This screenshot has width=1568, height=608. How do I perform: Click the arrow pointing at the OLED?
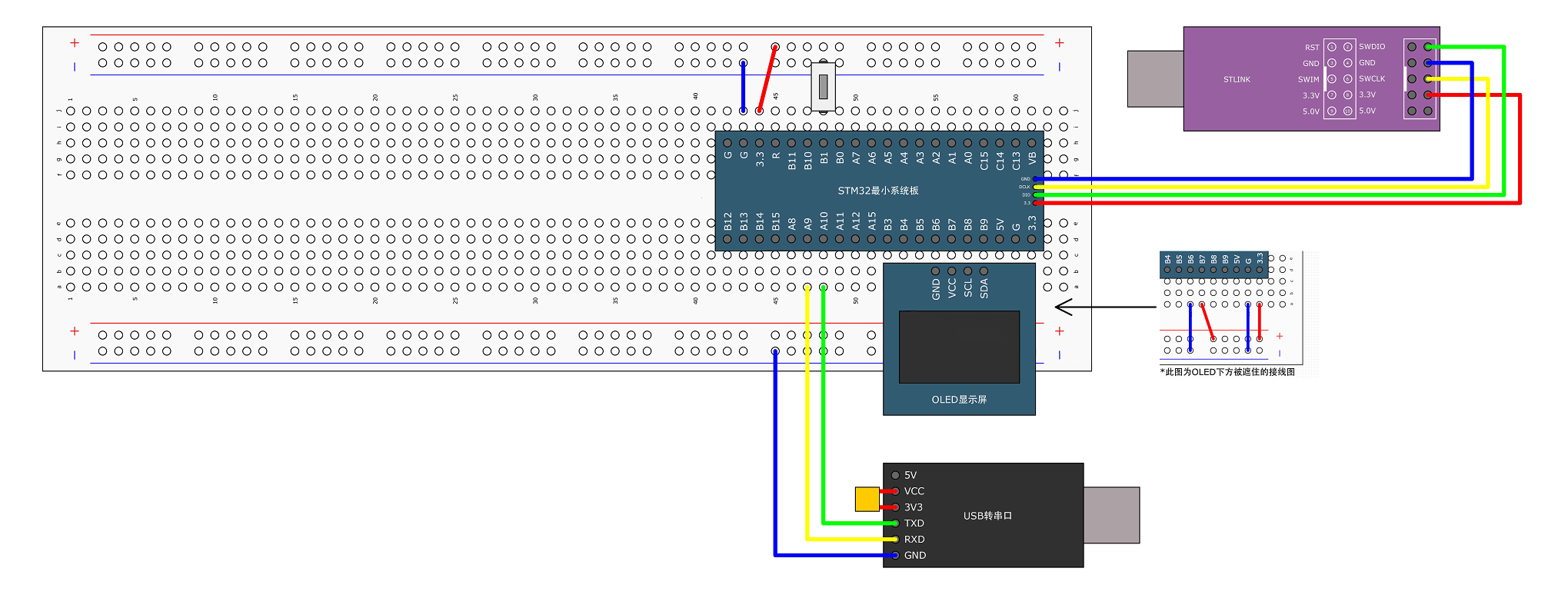pyautogui.click(x=1105, y=307)
